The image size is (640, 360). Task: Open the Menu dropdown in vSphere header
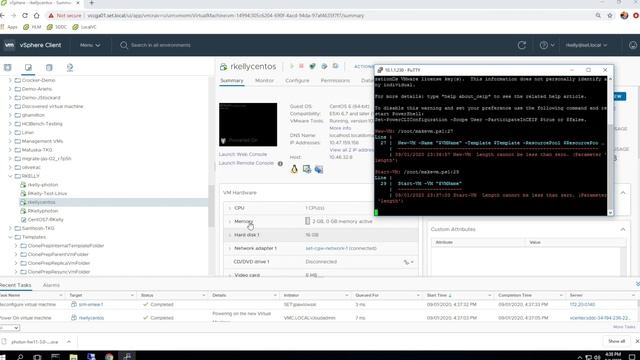point(90,45)
